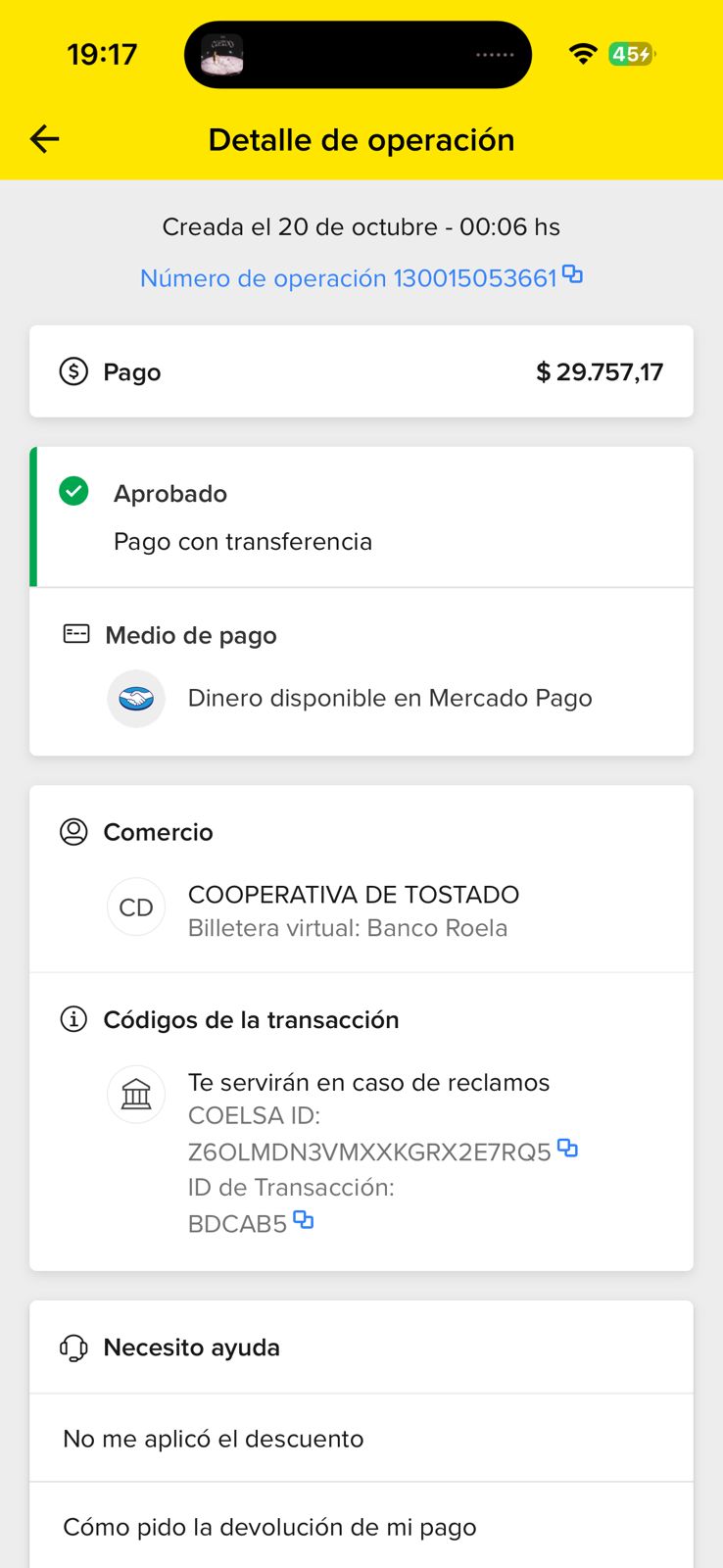Open Número de operación 130015053661 link
723x1568 pixels.
click(x=348, y=278)
